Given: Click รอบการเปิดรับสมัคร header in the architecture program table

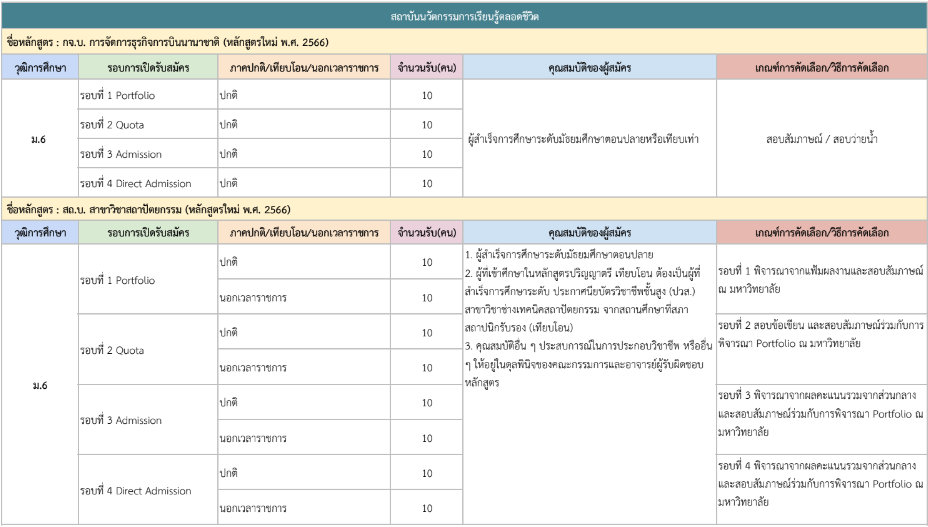Looking at the screenshot, I should (147, 233).
